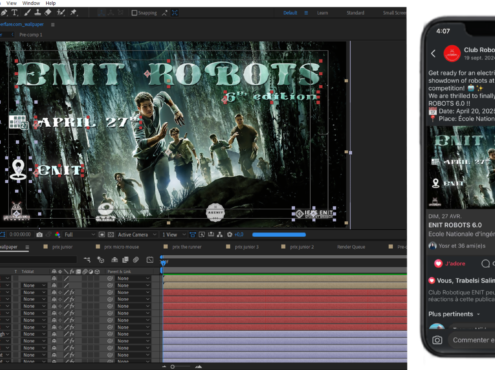495x370 pixels.
Task: Open the 1 View layout dropdown
Action: tap(174, 235)
